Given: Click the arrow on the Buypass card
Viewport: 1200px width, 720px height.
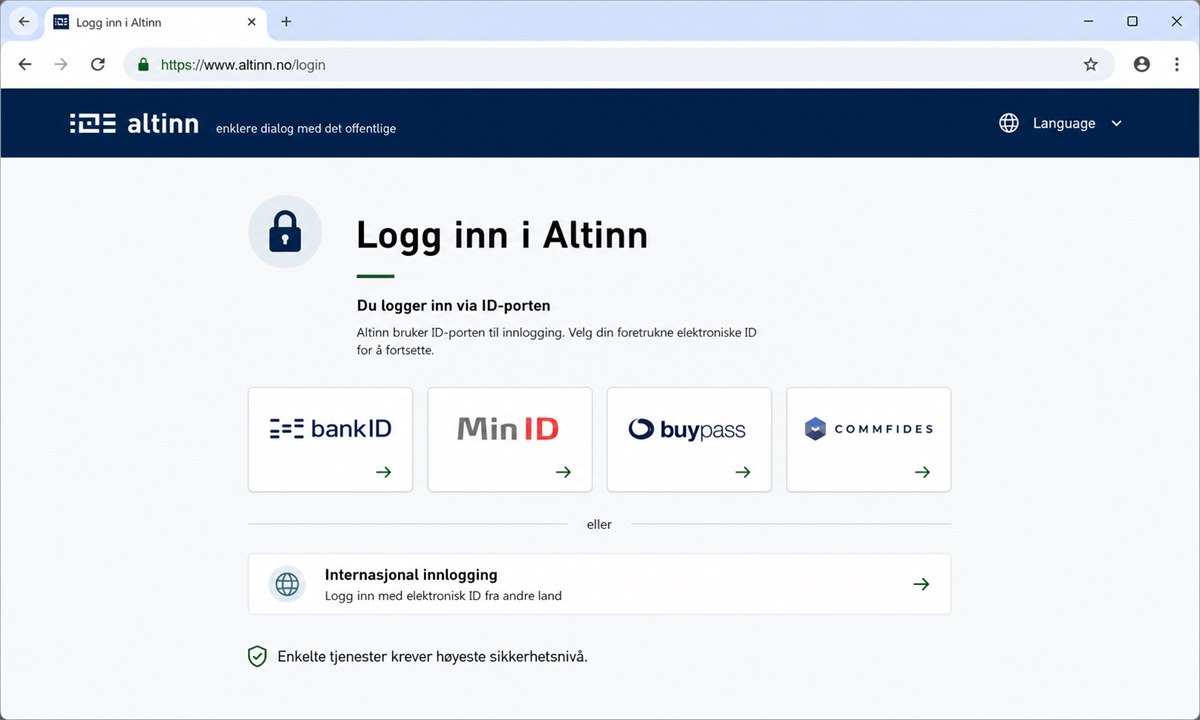Looking at the screenshot, I should tap(743, 472).
